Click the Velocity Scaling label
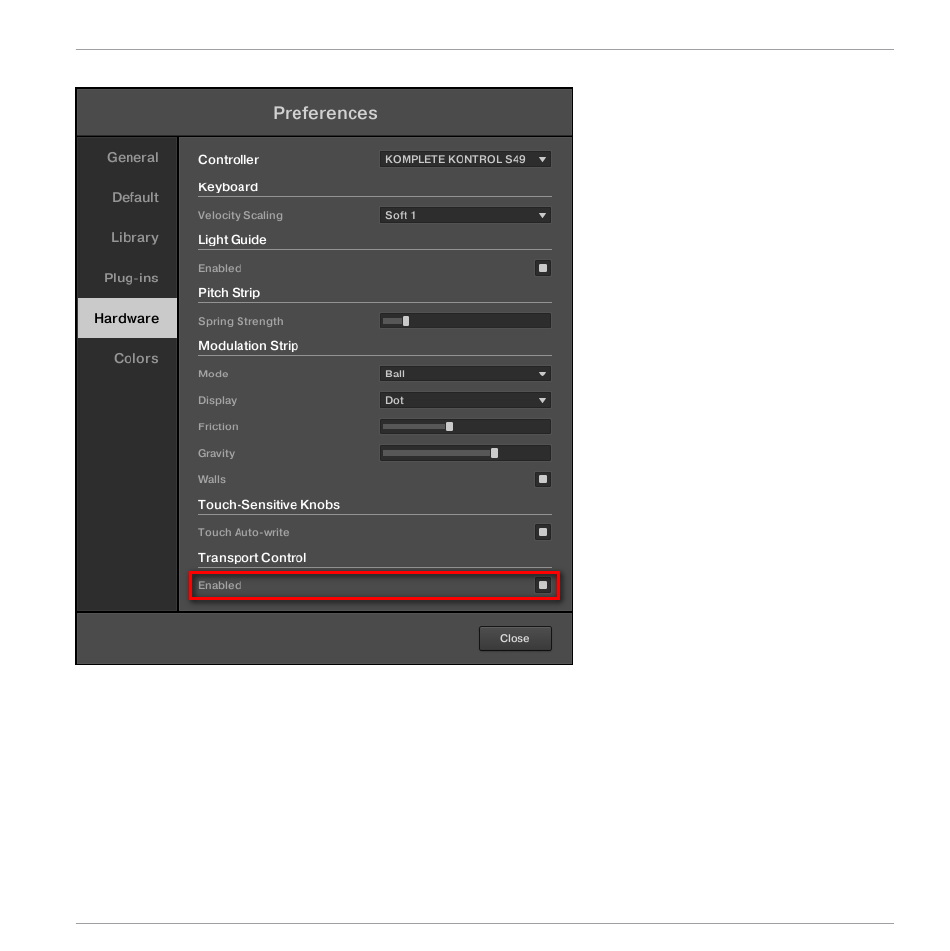Screen dimensions: 950x951 pos(240,215)
